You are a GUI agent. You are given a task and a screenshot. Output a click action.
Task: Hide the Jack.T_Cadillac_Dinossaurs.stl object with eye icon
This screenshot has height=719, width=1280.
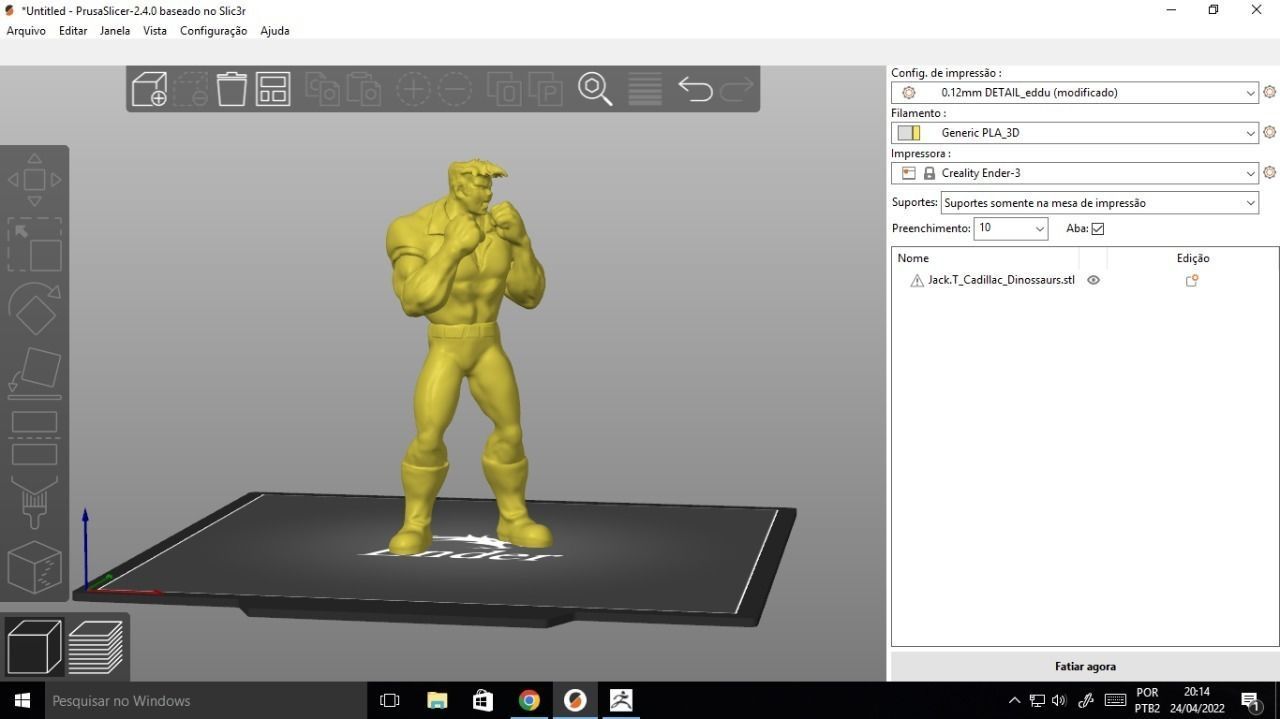point(1093,281)
